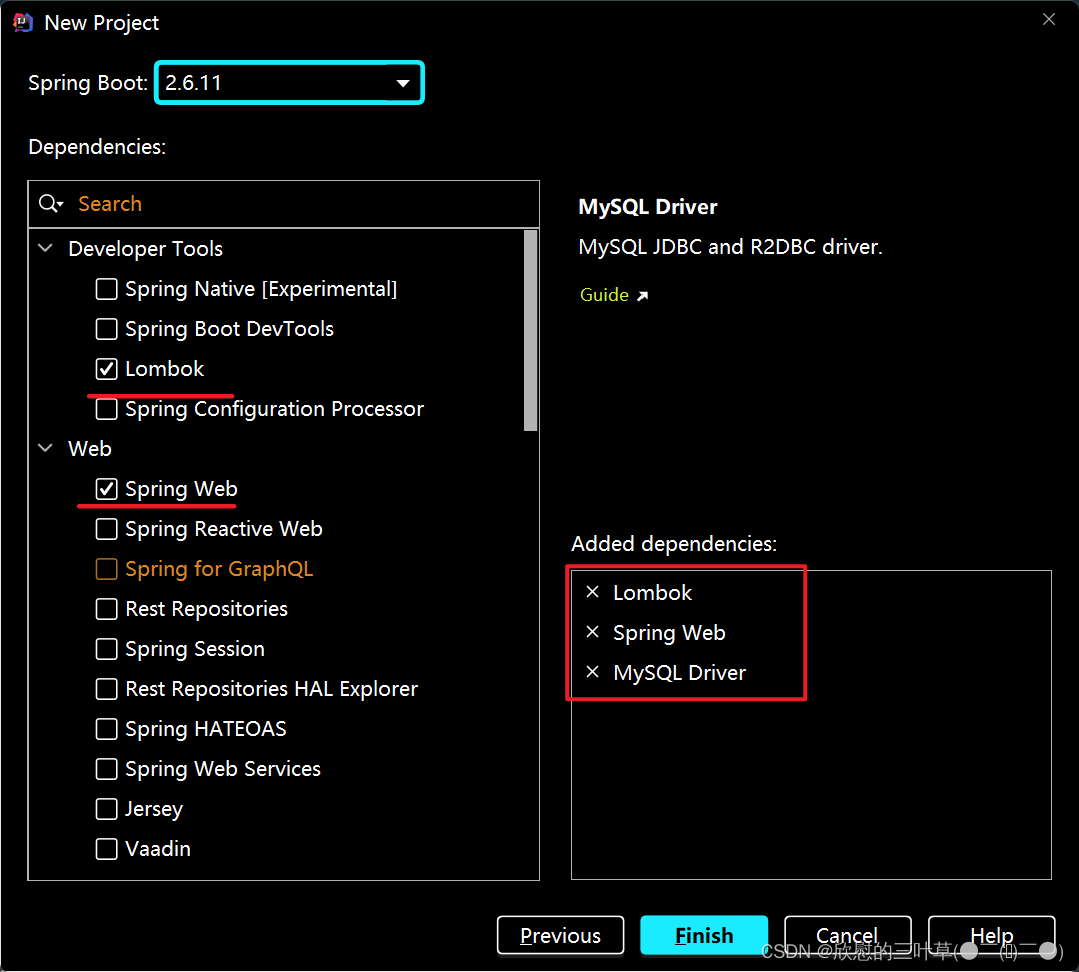Collapse the Developer Tools group
This screenshot has height=972, width=1079.
[46, 248]
